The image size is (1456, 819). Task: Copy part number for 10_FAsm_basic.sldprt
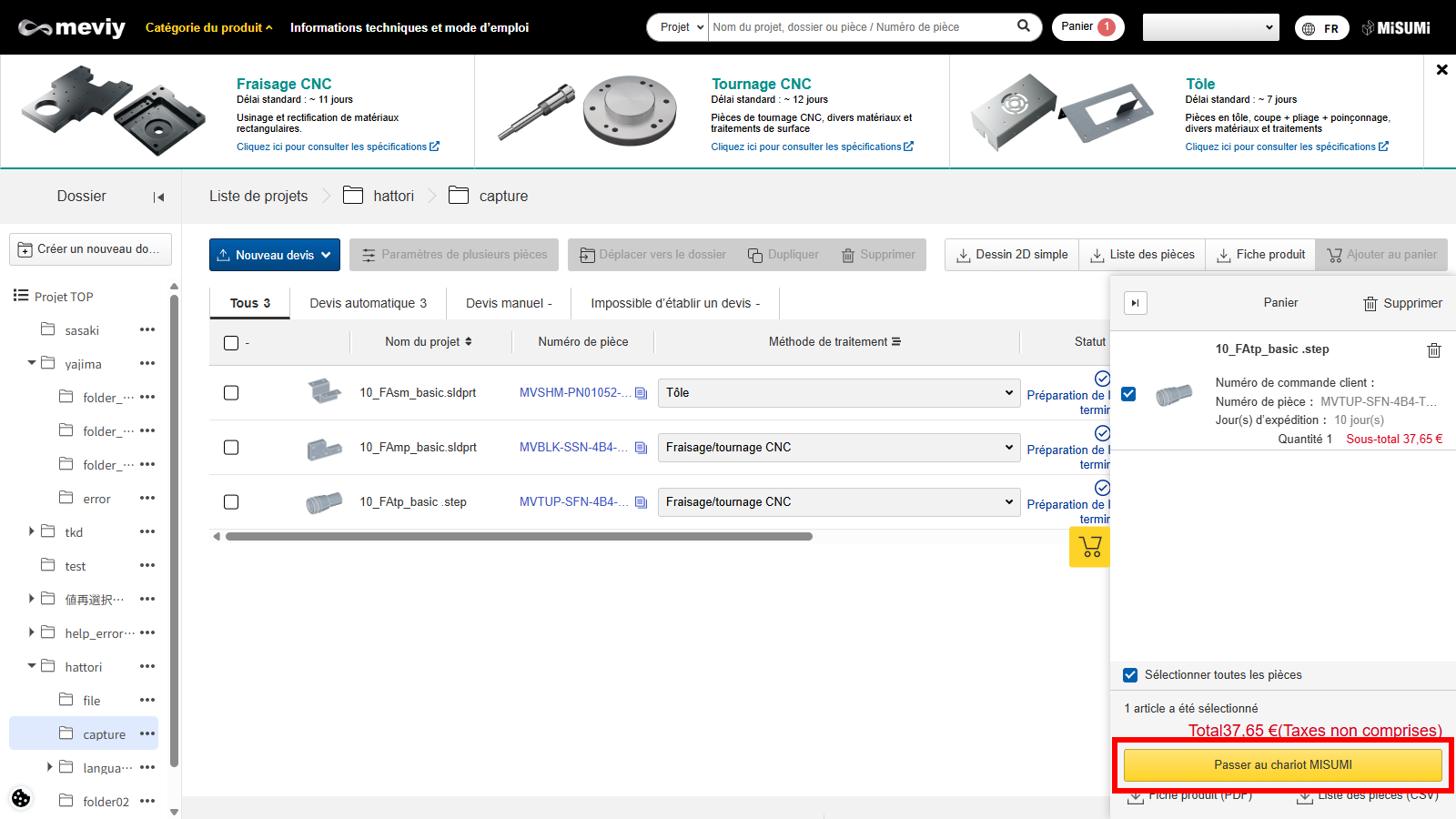[642, 393]
